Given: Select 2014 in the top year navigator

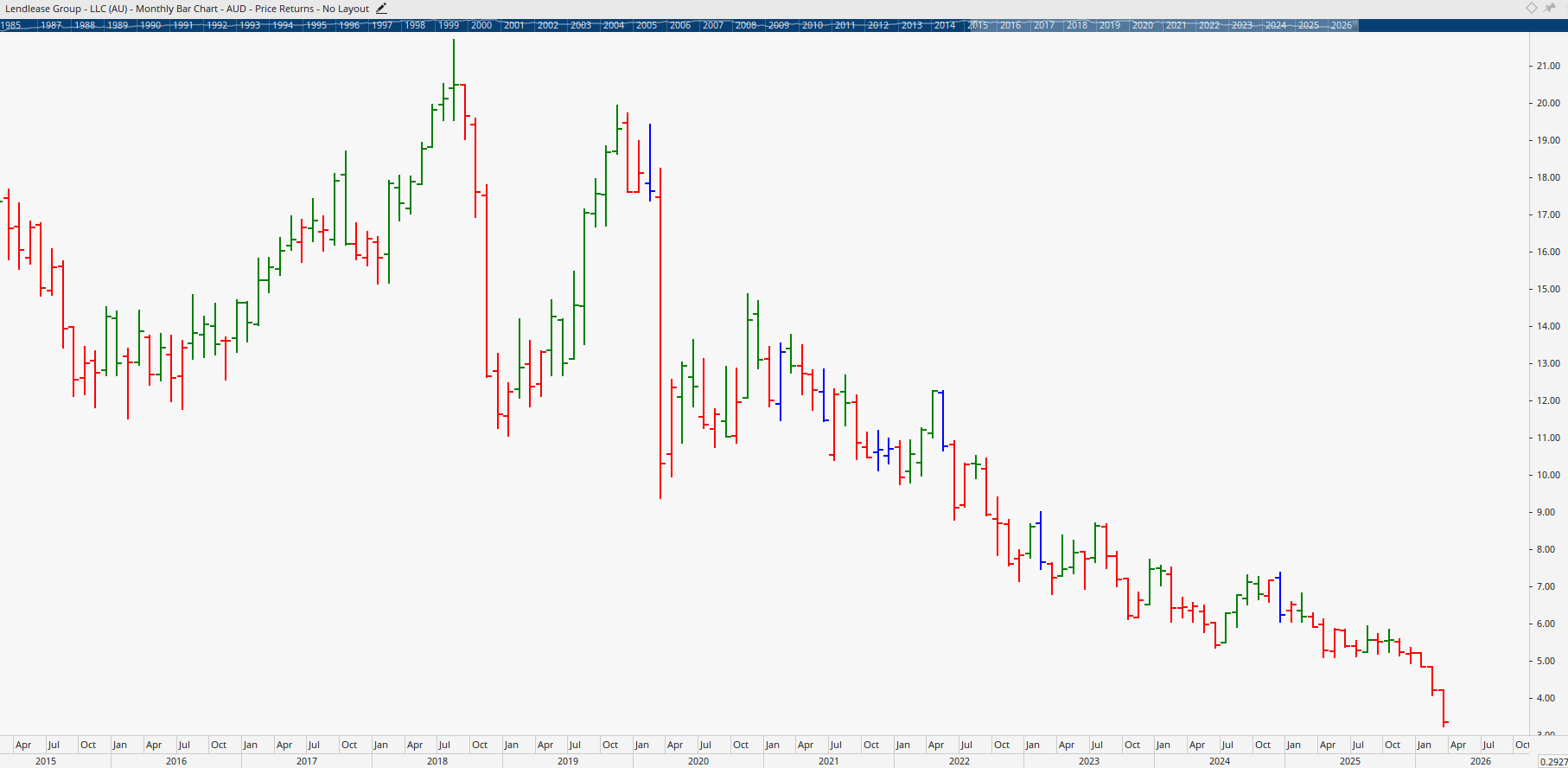Looking at the screenshot, I should (x=945, y=25).
